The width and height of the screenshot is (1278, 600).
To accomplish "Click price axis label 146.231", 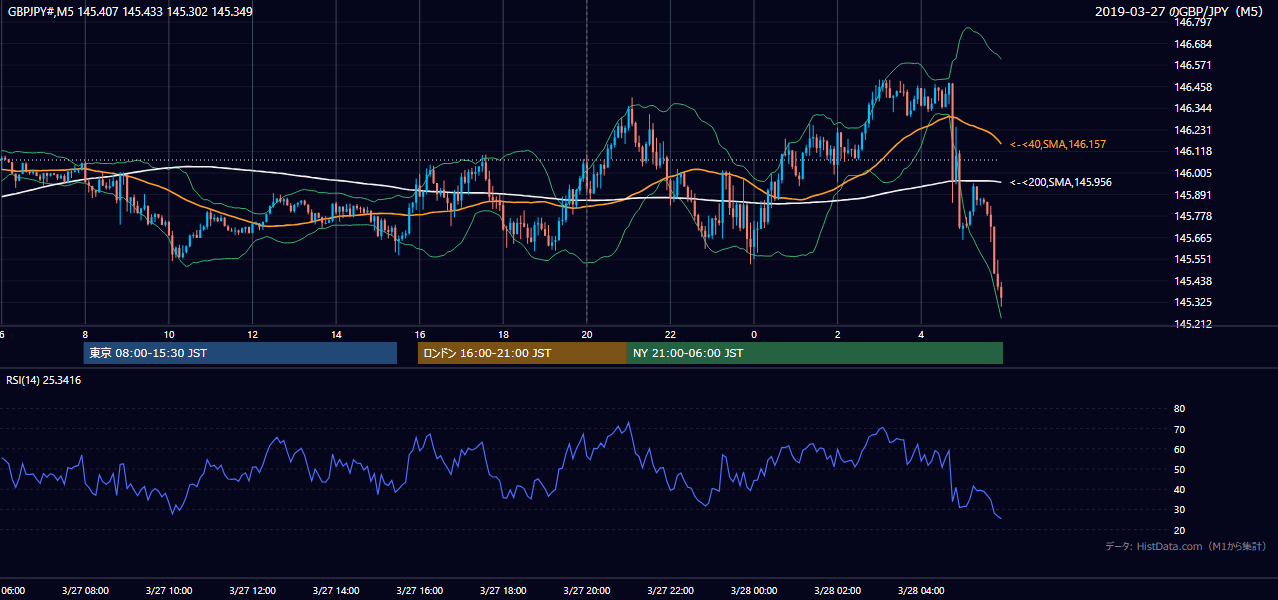I will click(1193, 130).
